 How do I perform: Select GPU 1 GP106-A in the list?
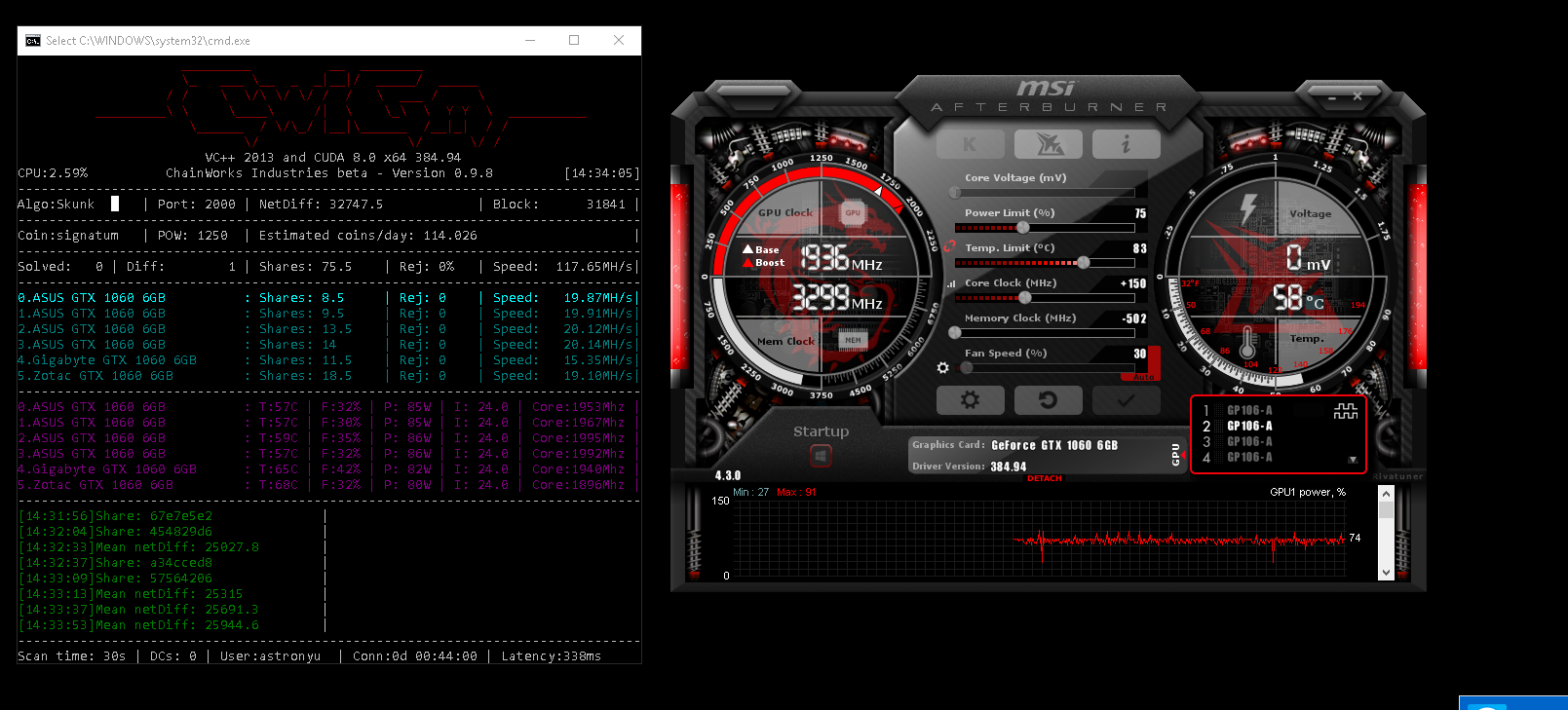(x=1249, y=411)
